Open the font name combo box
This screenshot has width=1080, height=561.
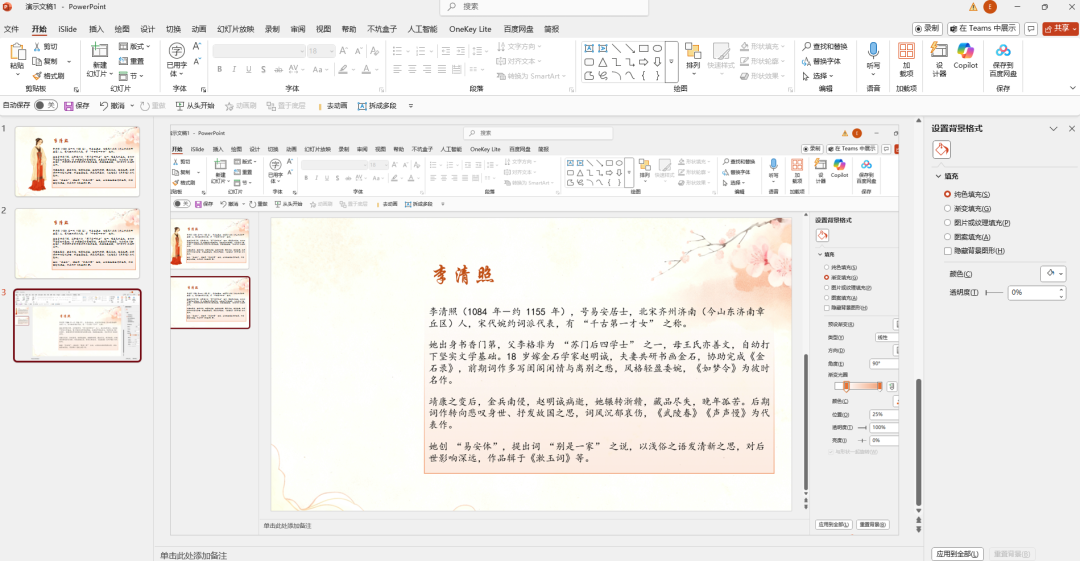click(x=258, y=51)
